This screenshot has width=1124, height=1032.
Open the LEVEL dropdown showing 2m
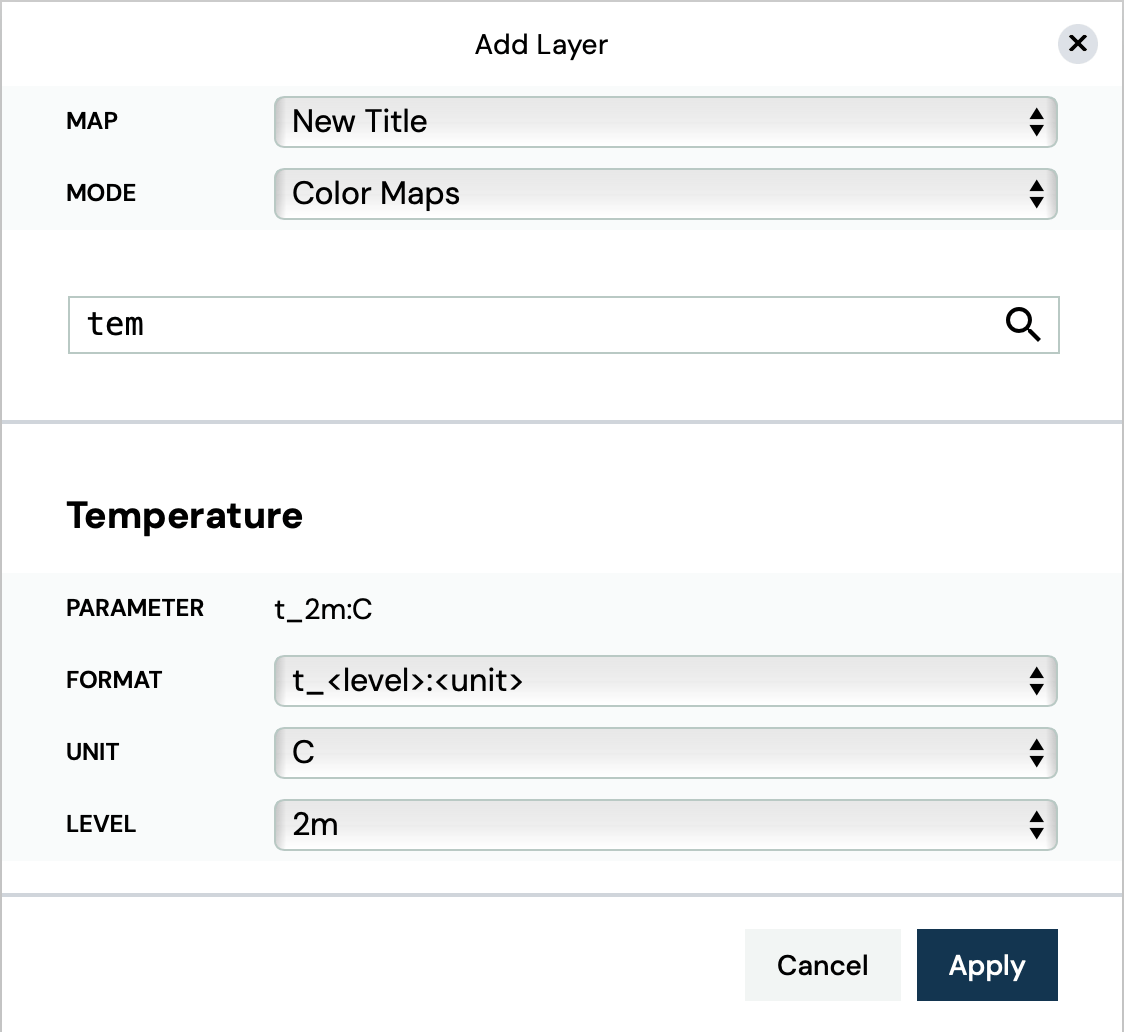[x=665, y=824]
